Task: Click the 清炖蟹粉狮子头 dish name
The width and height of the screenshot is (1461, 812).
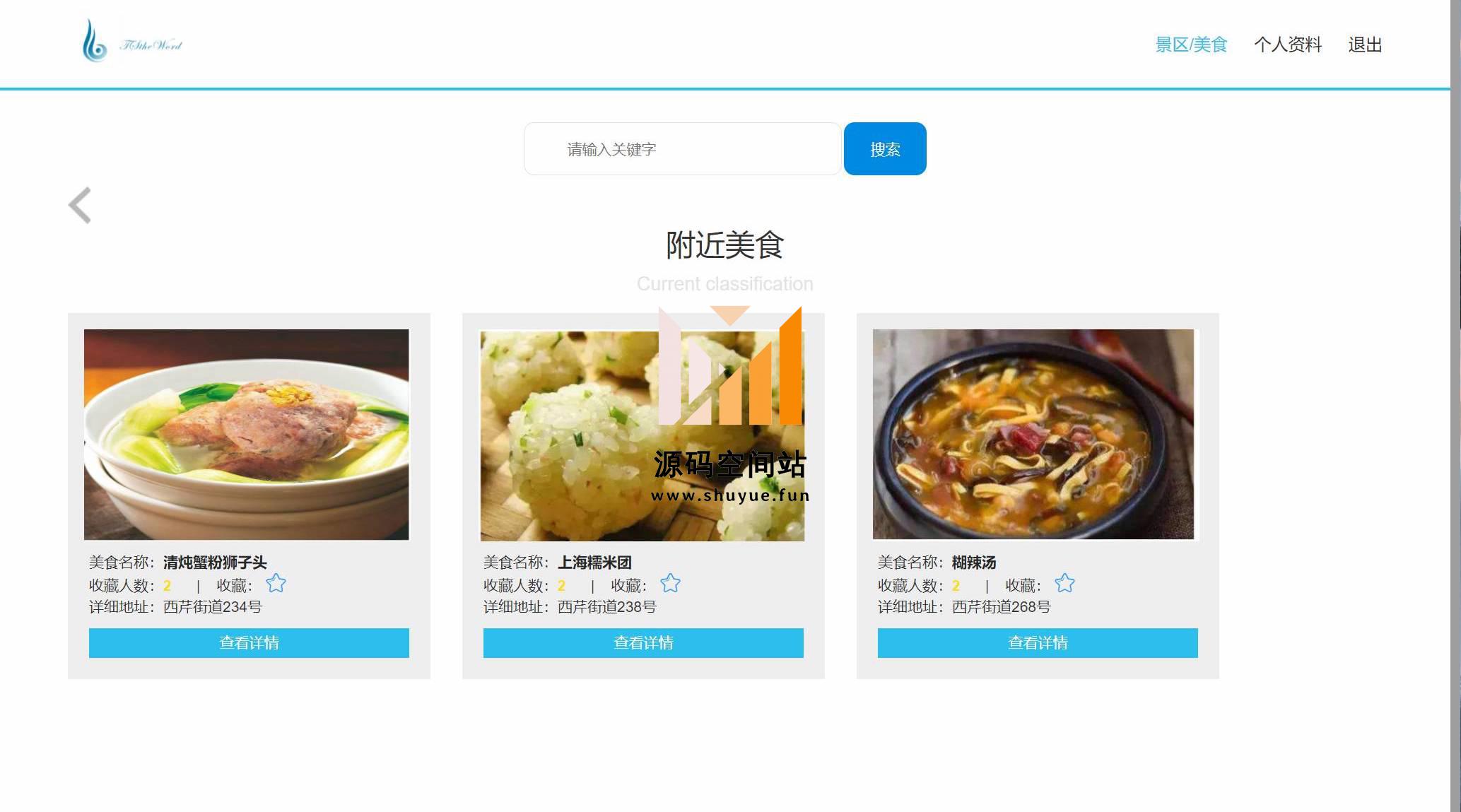Action: tap(215, 563)
